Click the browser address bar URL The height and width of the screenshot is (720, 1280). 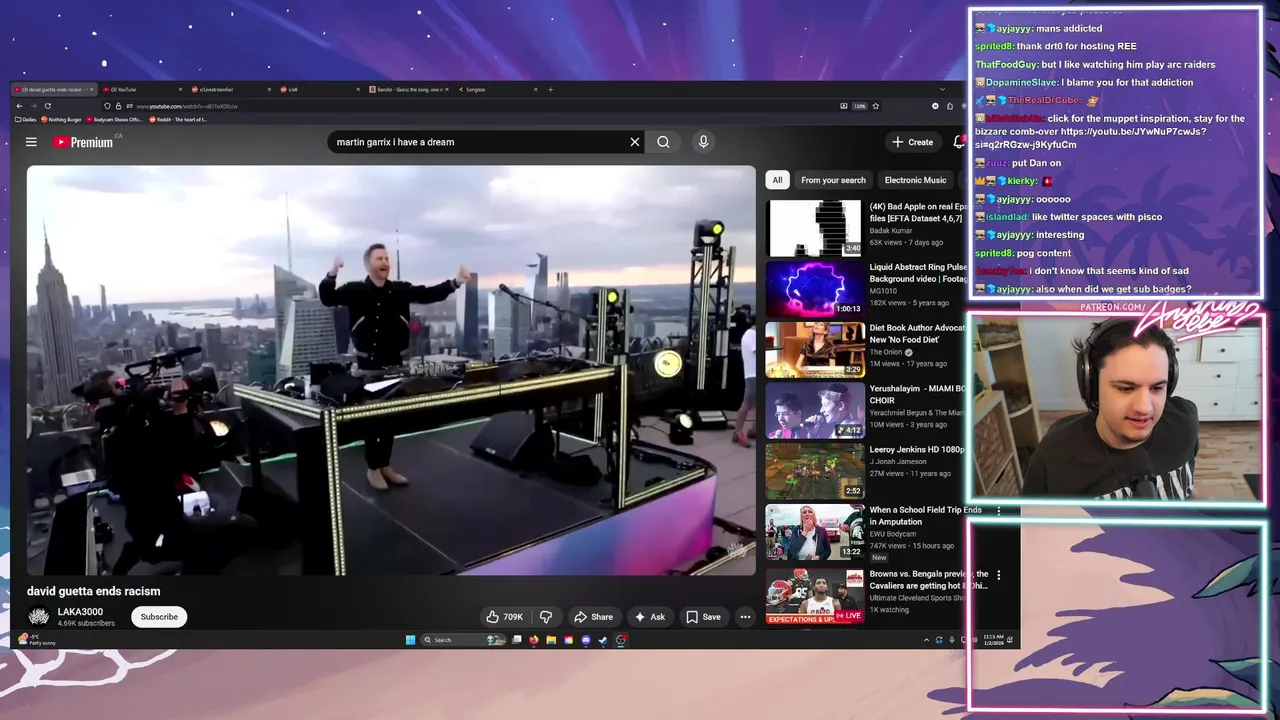point(186,106)
